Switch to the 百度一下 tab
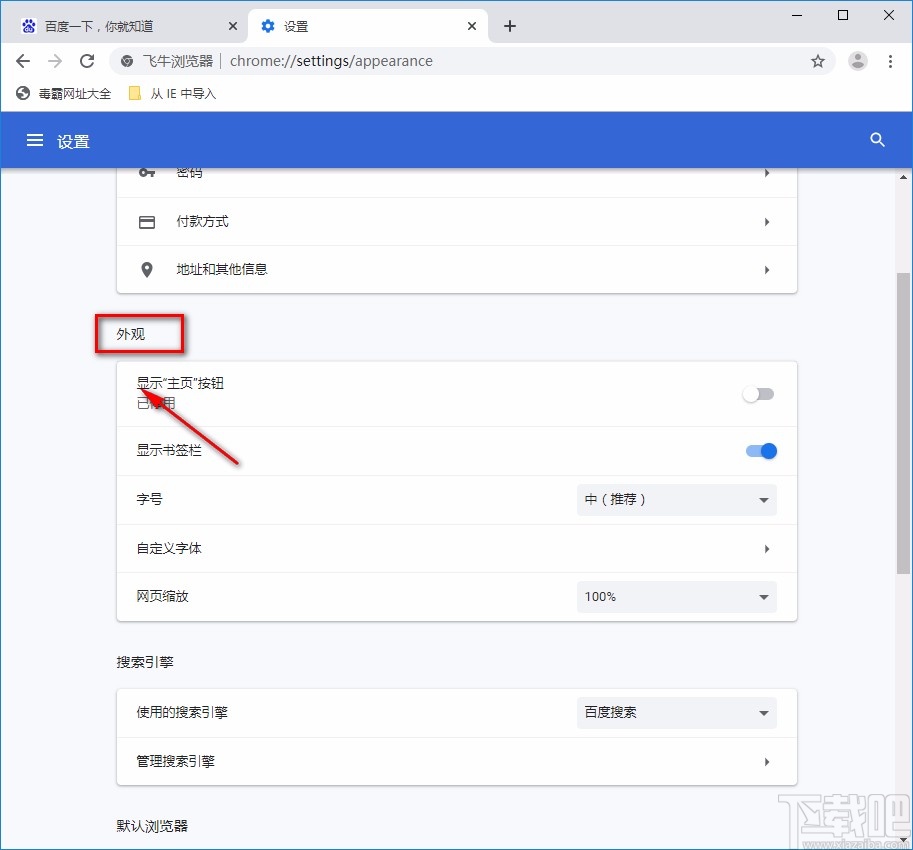This screenshot has width=913, height=850. click(120, 25)
